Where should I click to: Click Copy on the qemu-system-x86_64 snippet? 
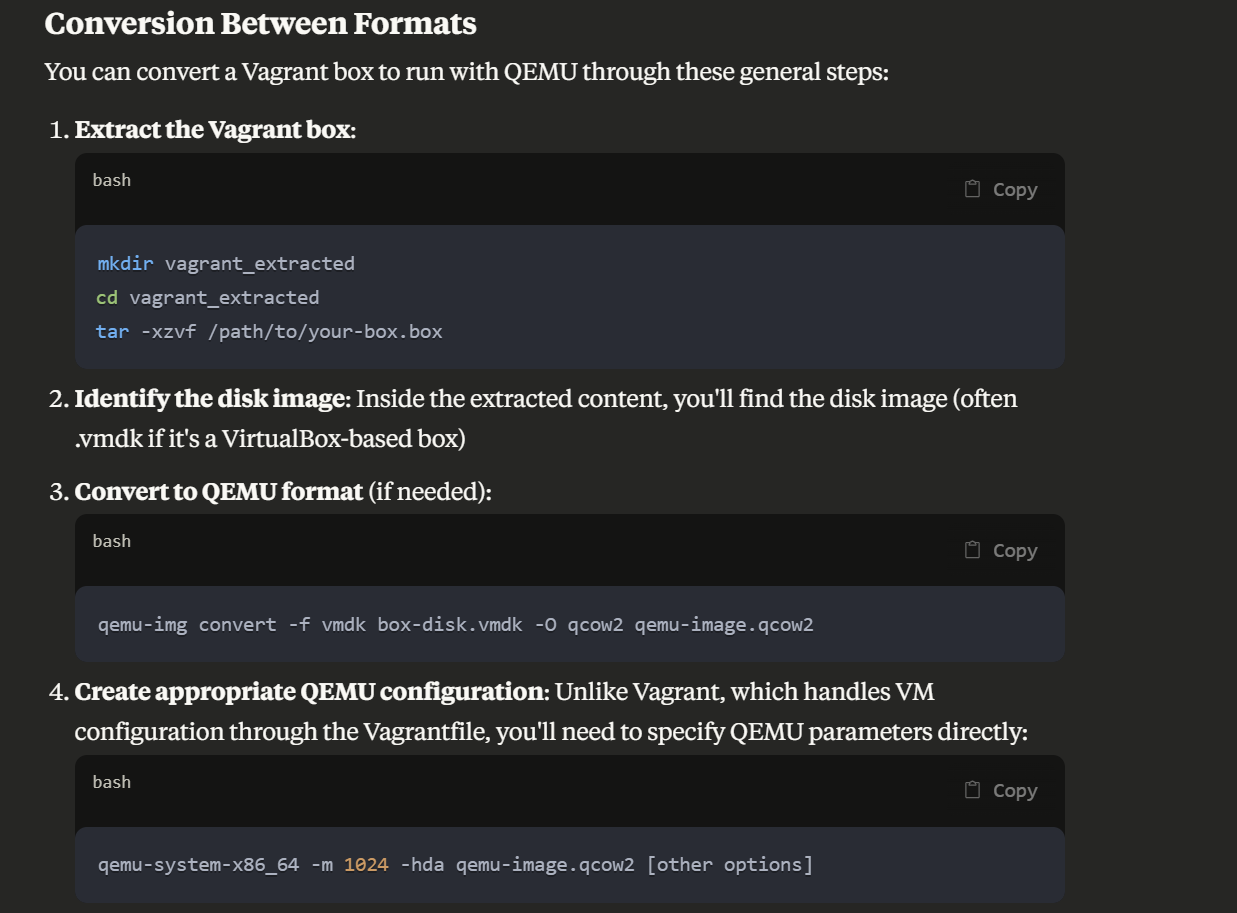tap(1015, 790)
